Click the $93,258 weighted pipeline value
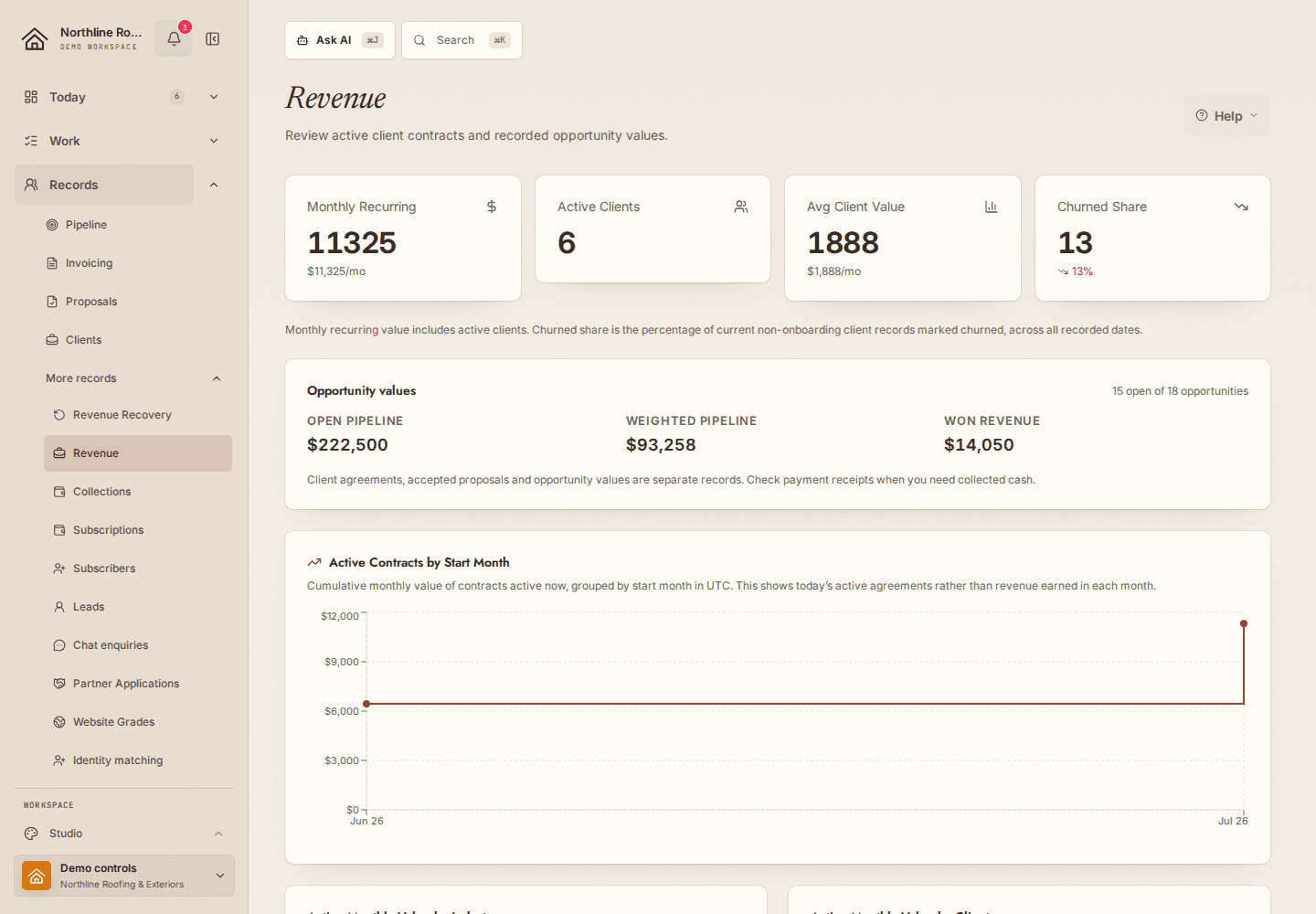 [661, 445]
